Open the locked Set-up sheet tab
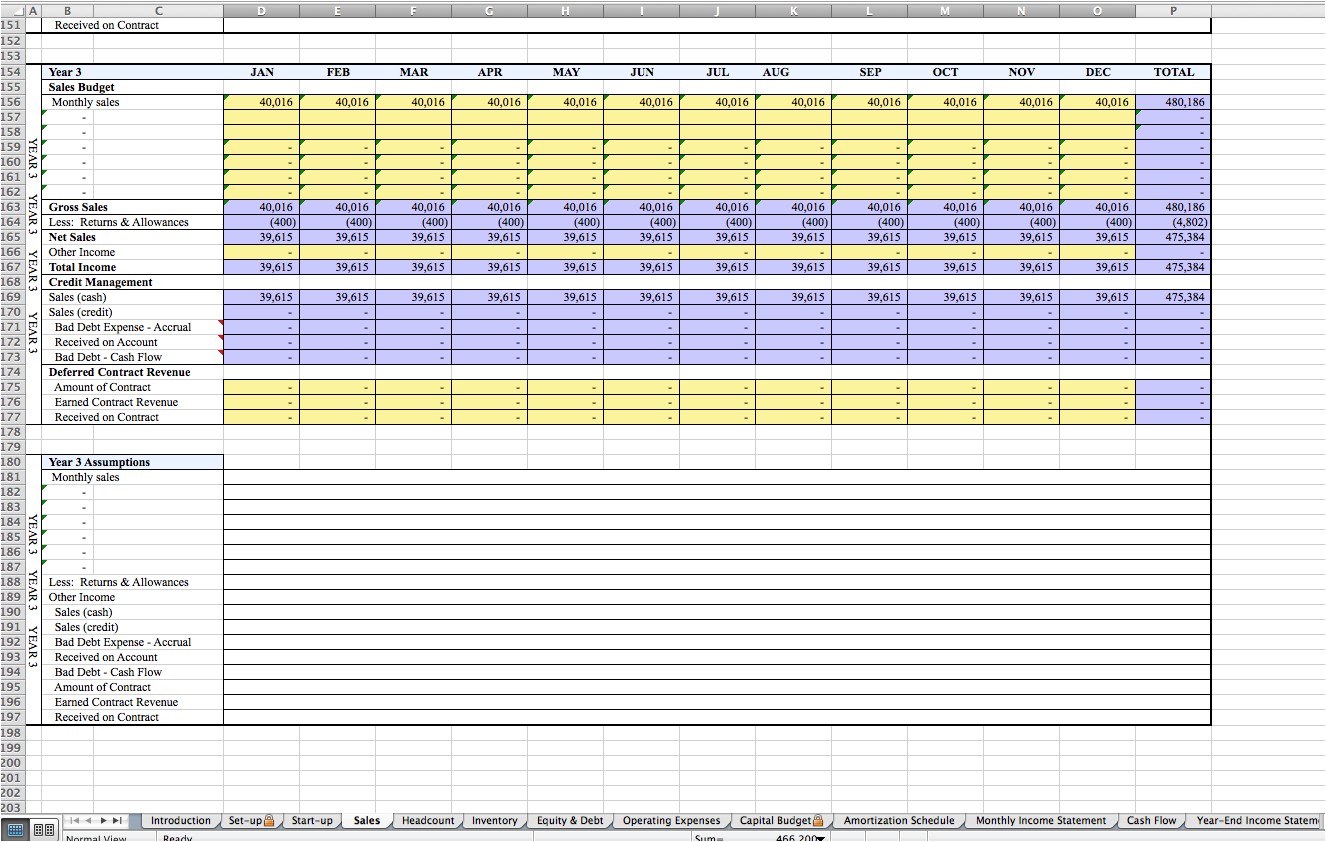 point(252,821)
